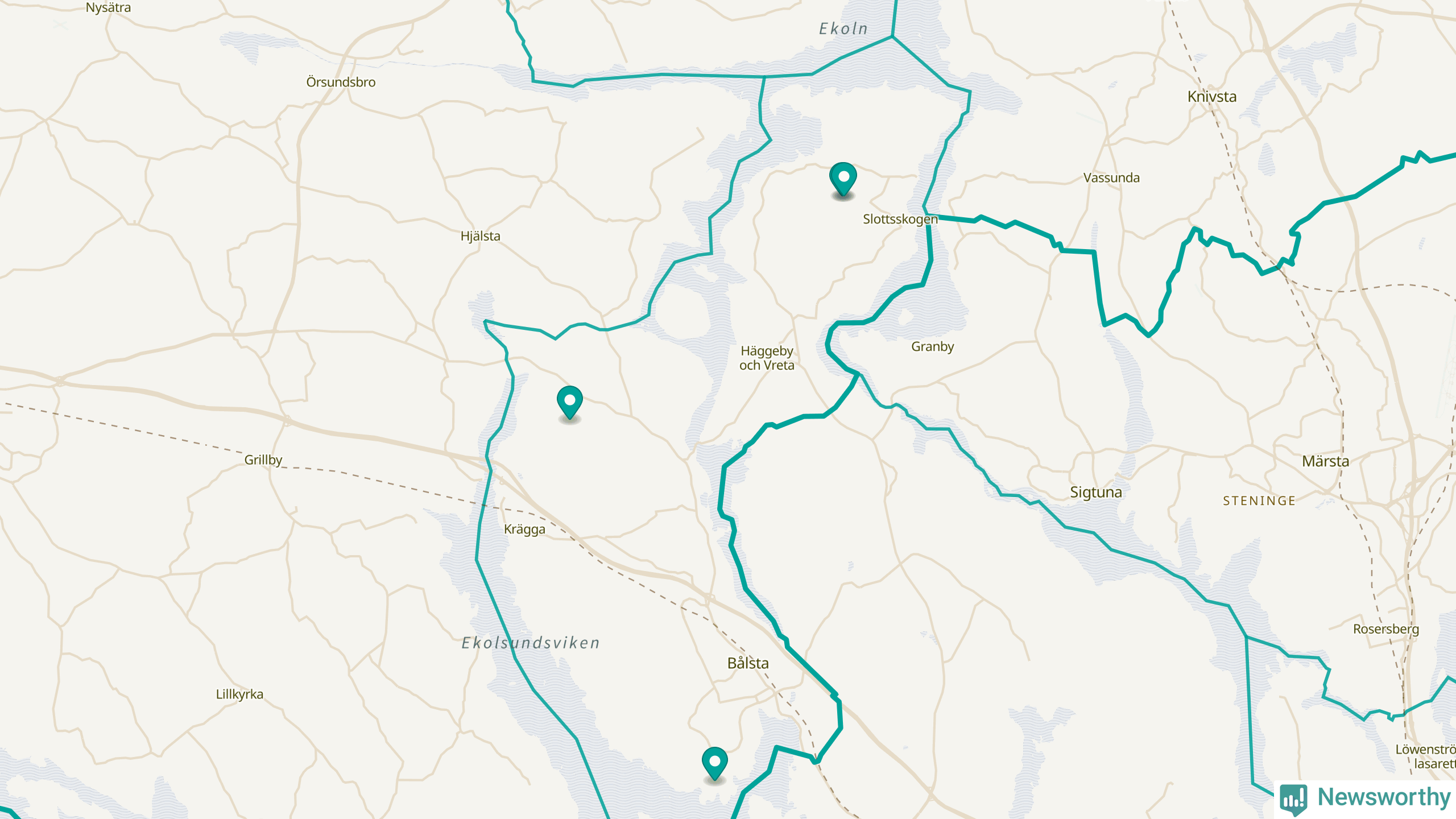
Task: Select the Knivsta town label
Action: (1212, 97)
